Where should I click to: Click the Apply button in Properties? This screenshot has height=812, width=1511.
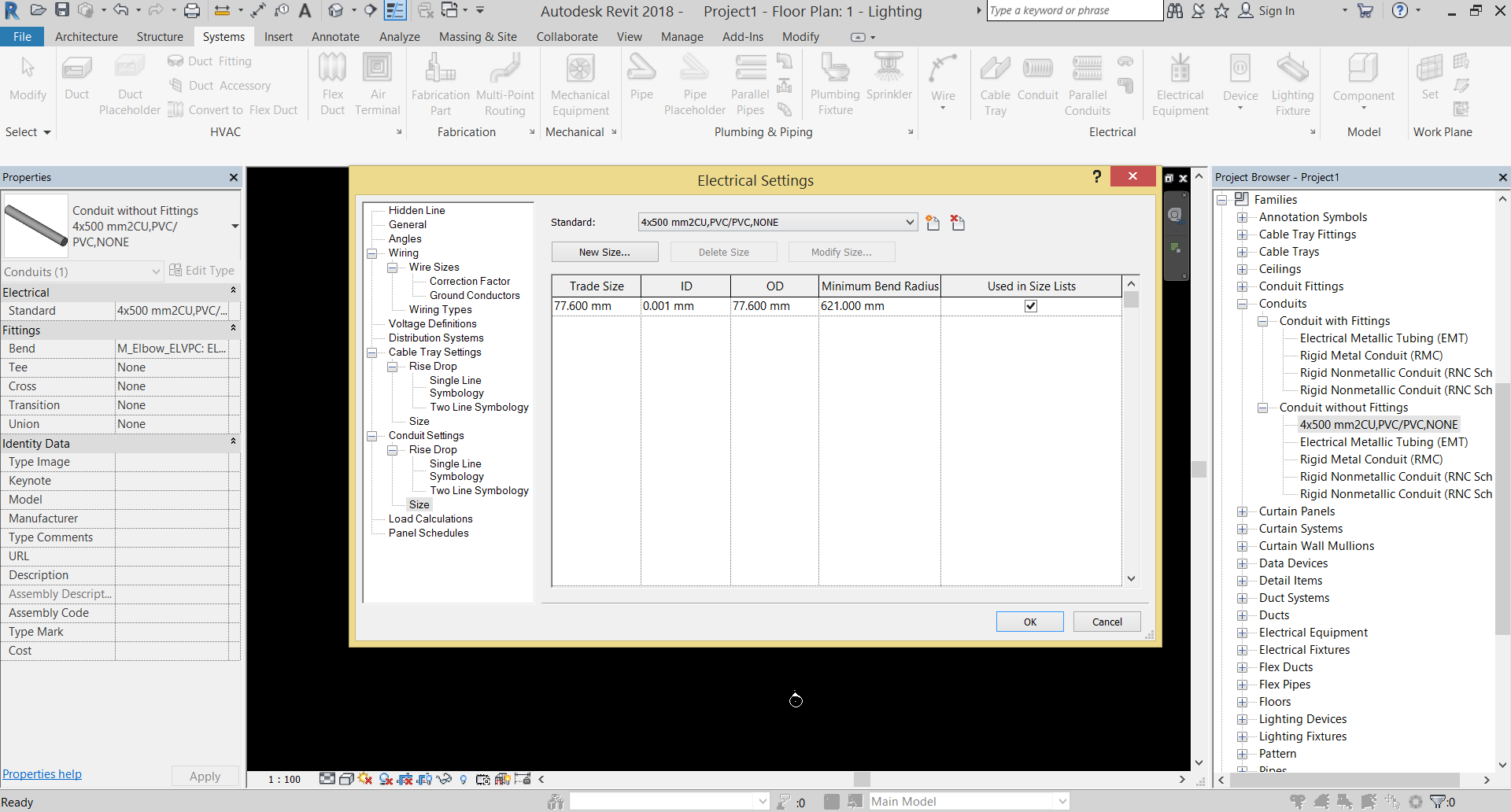pyautogui.click(x=205, y=776)
